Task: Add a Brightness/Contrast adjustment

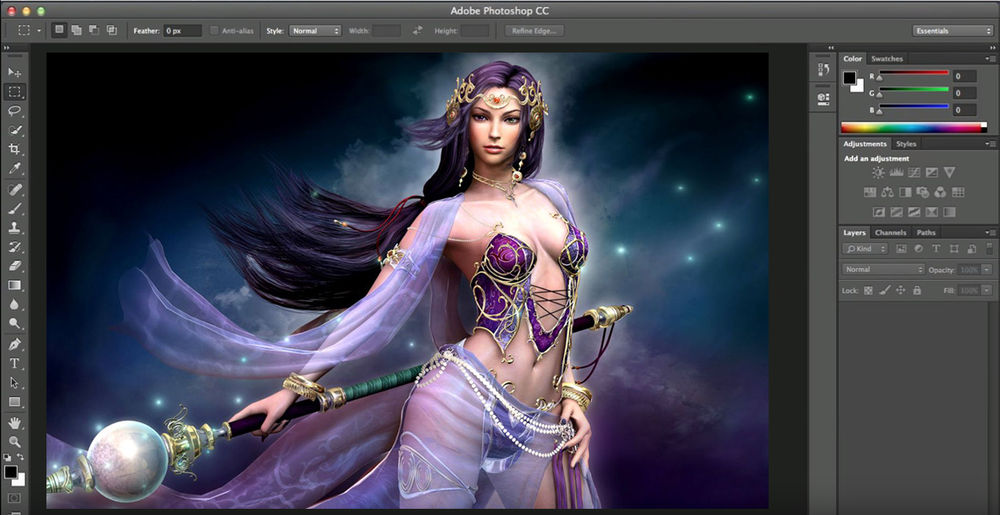Action: (x=878, y=172)
